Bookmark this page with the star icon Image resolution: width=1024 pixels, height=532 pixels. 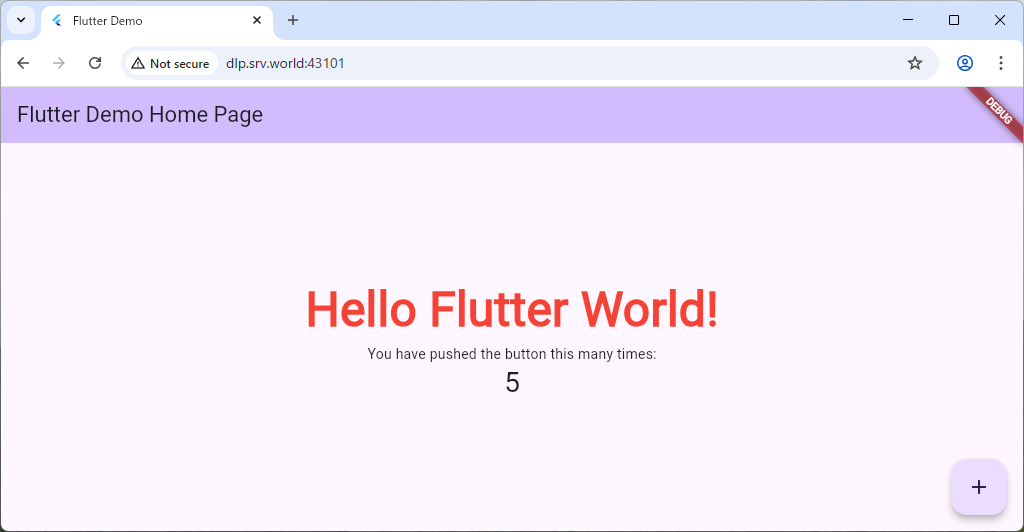[x=914, y=63]
